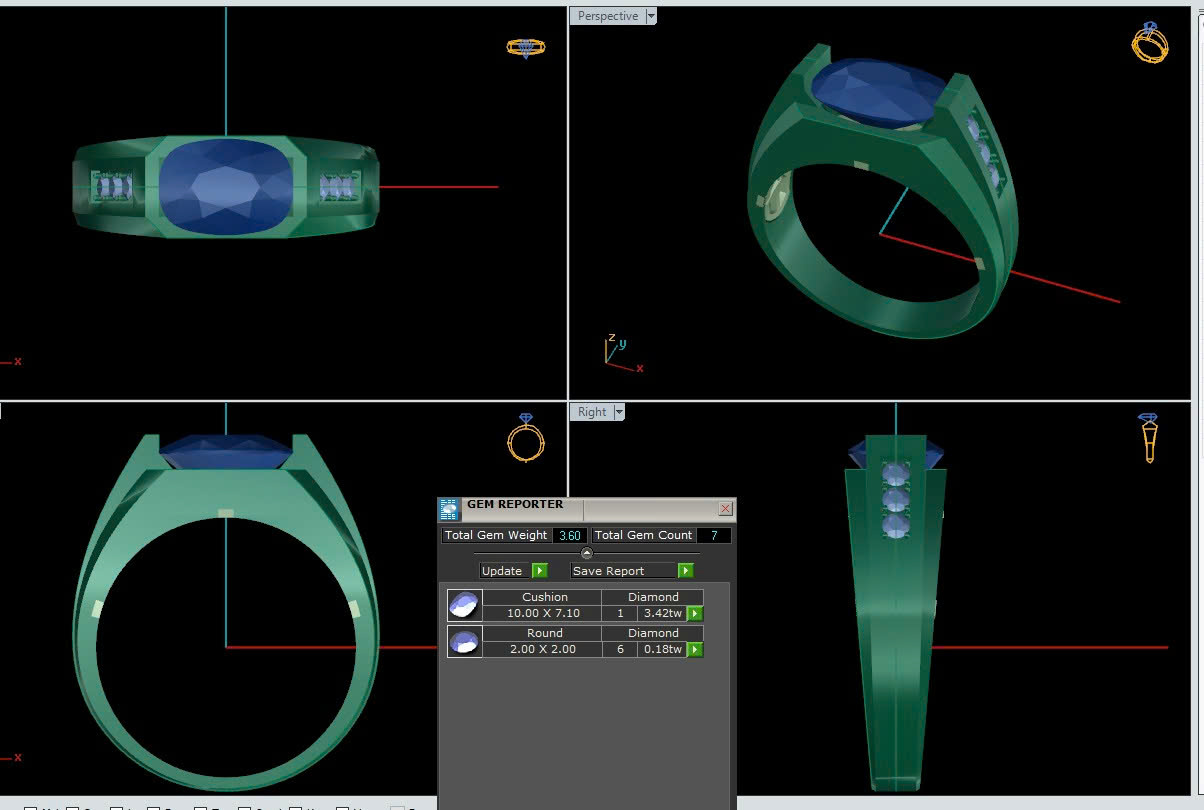This screenshot has height=810, width=1204.
Task: Open the Perspective viewport dropdown arrow
Action: point(651,16)
